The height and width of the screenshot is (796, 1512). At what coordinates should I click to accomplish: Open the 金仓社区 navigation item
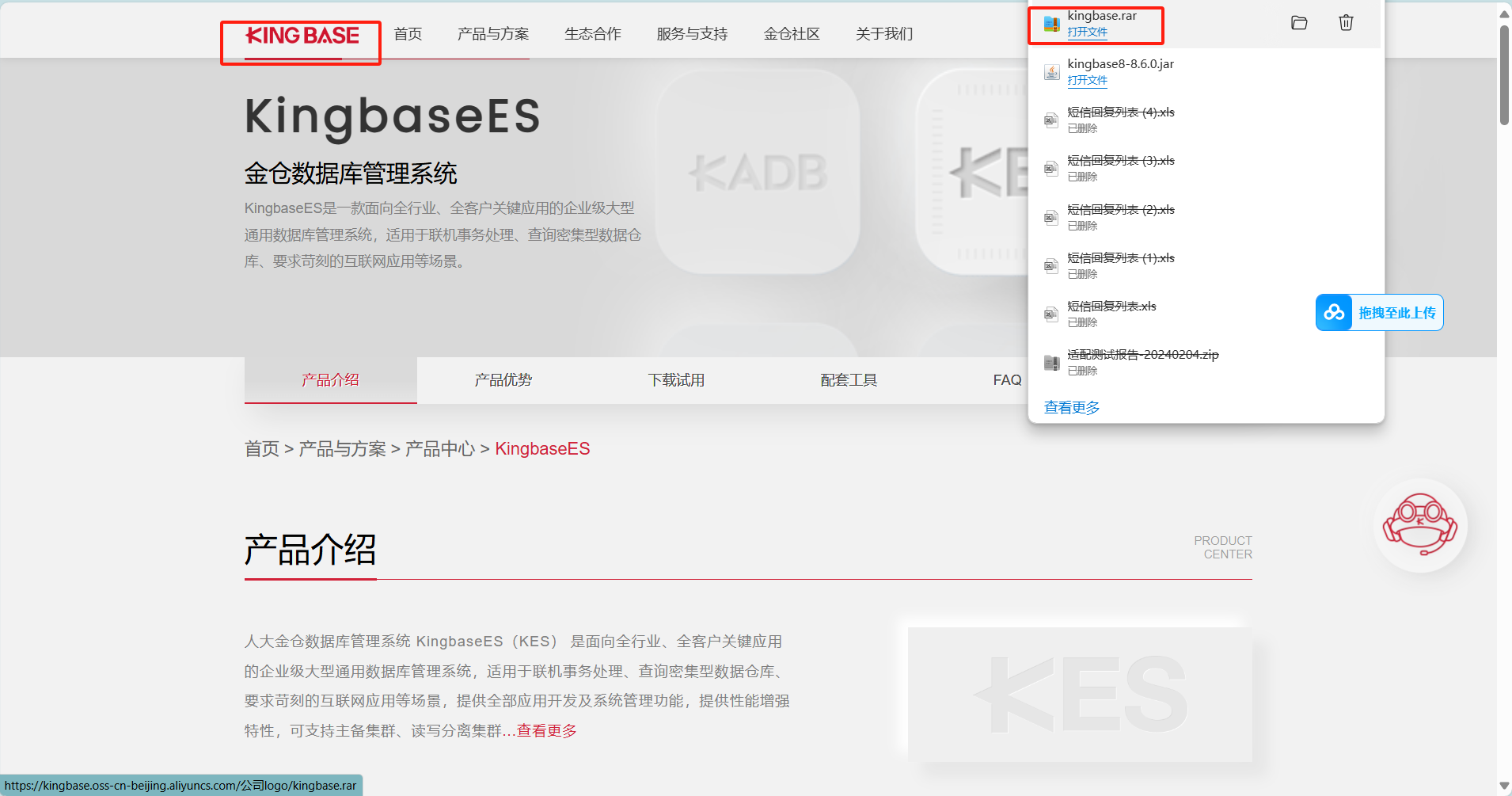[x=792, y=34]
